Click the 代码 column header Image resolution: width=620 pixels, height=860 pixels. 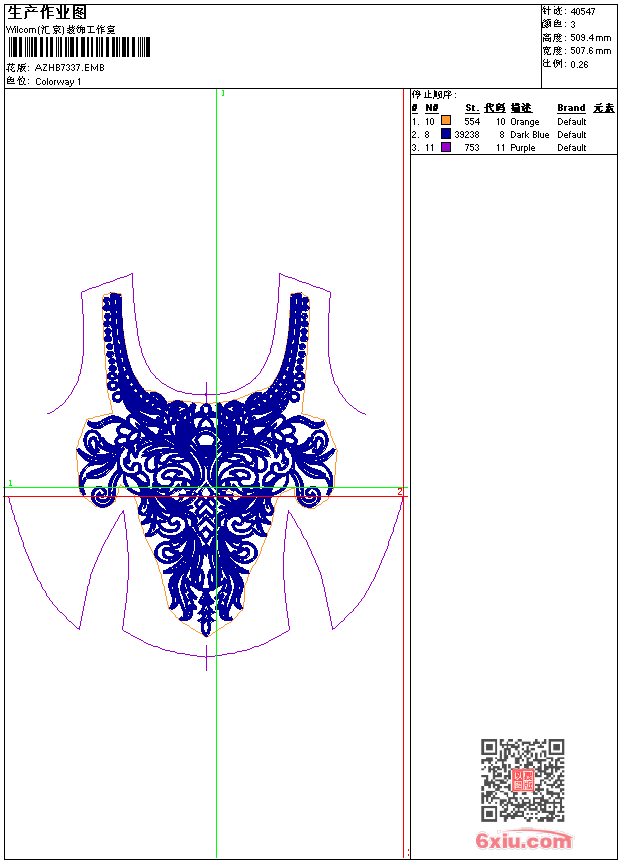pos(494,108)
